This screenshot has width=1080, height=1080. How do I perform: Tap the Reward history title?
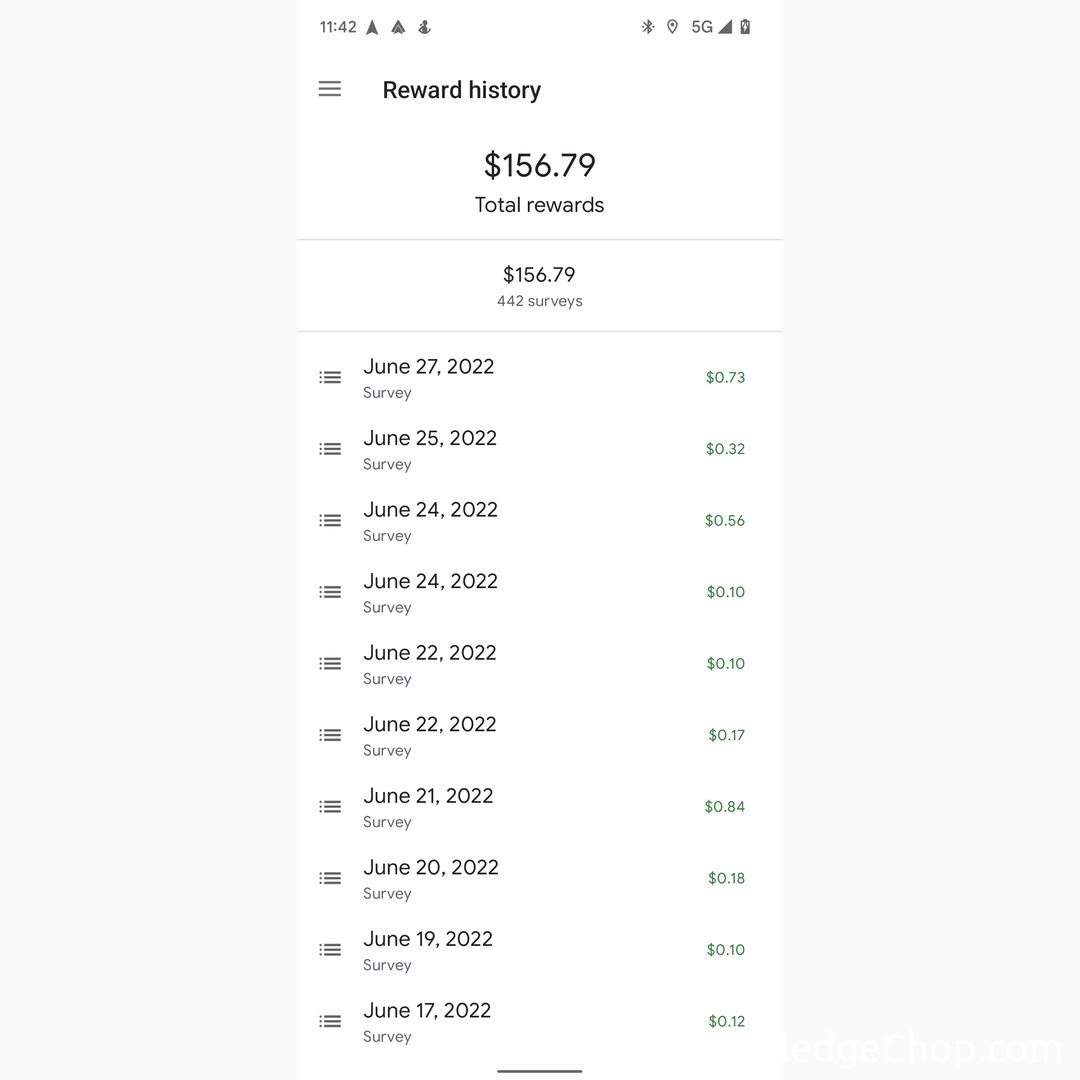click(461, 90)
